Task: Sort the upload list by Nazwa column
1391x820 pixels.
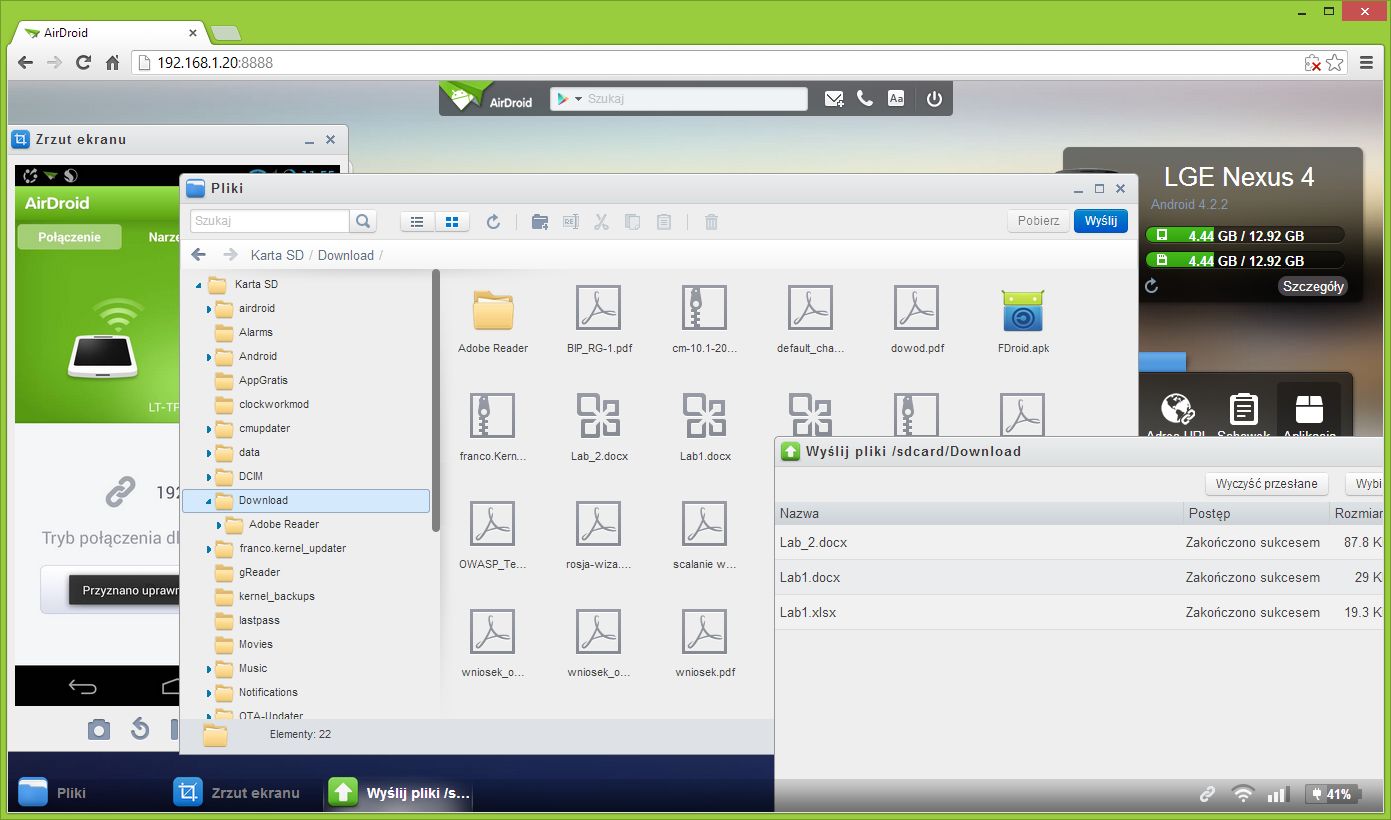Action: 978,513
